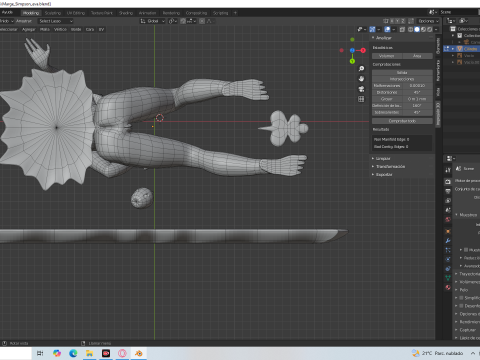The image size is (480, 360).
Task: Switch to the Animation workspace tab
Action: (x=147, y=13)
